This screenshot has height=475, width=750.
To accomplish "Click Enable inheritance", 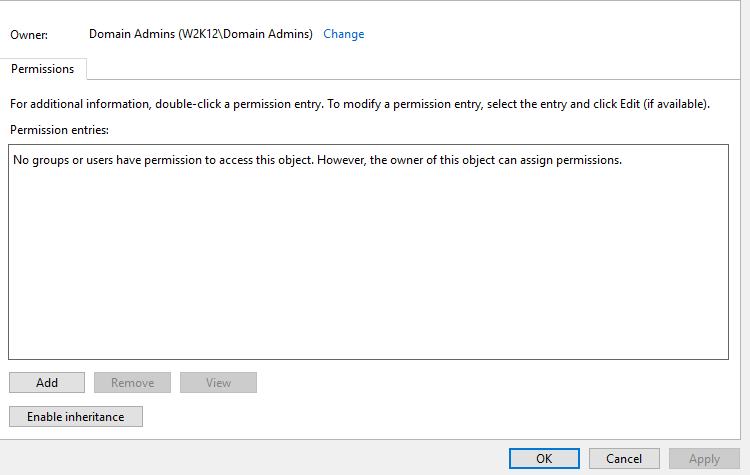I will pyautogui.click(x=76, y=417).
